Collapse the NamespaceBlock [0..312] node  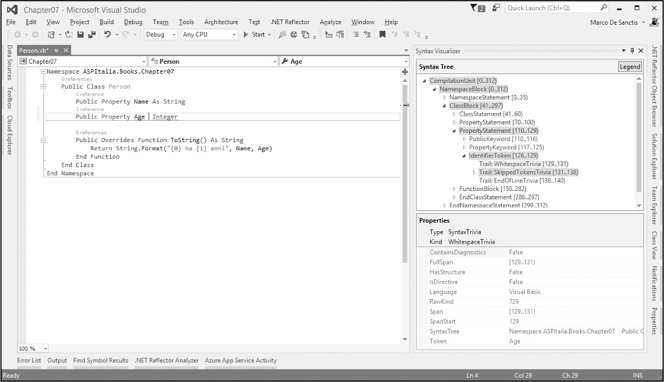(434, 89)
